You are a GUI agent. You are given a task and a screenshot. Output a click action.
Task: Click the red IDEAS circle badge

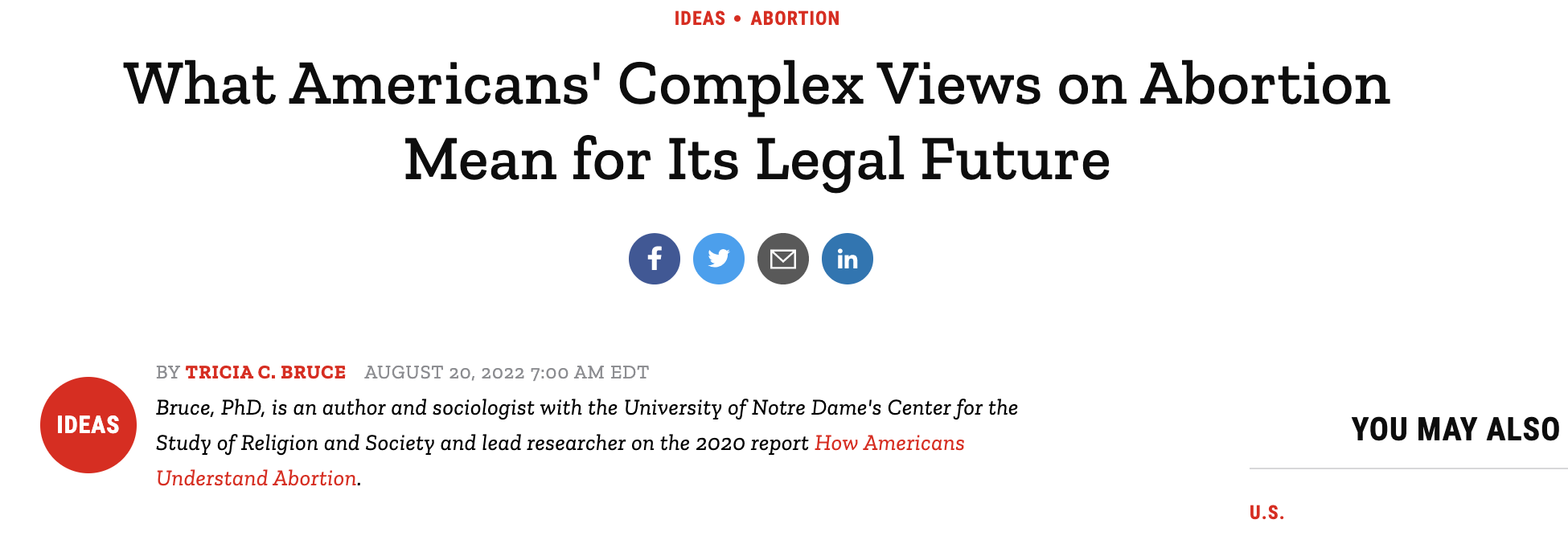(88, 424)
